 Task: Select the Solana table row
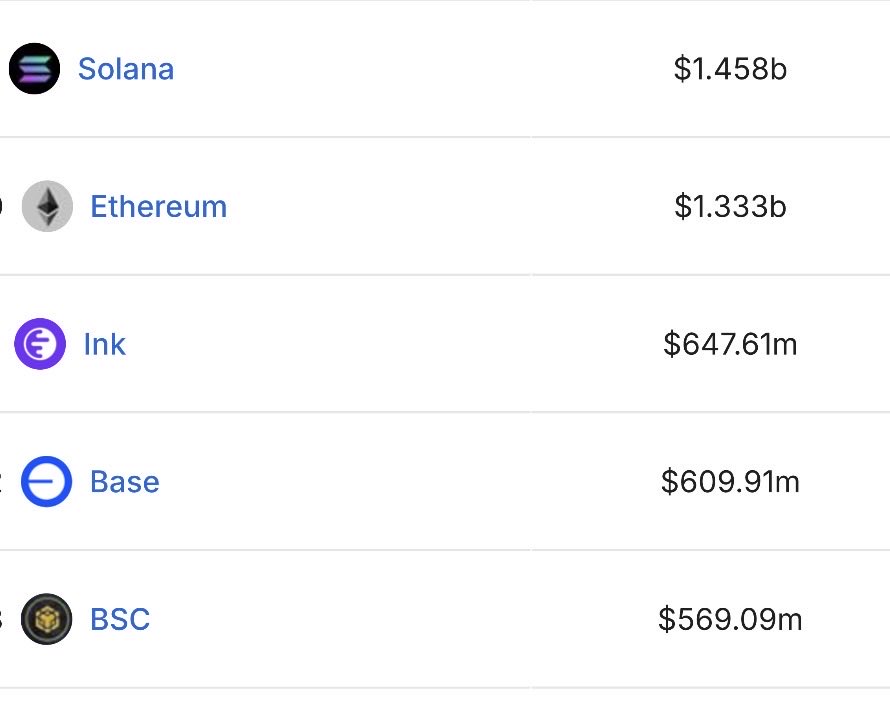click(x=400, y=70)
